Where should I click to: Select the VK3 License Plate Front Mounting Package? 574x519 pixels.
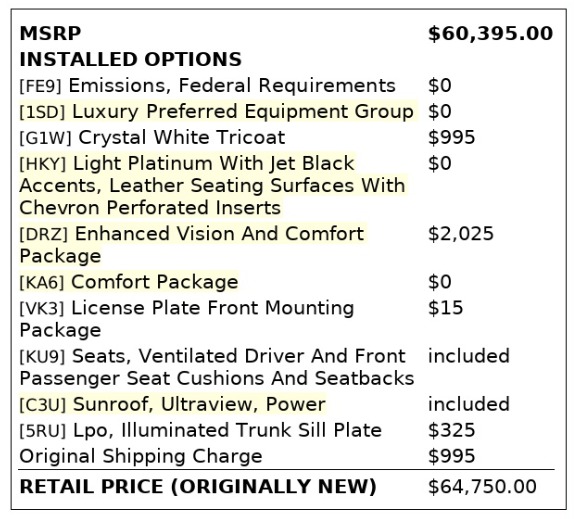coord(187,319)
